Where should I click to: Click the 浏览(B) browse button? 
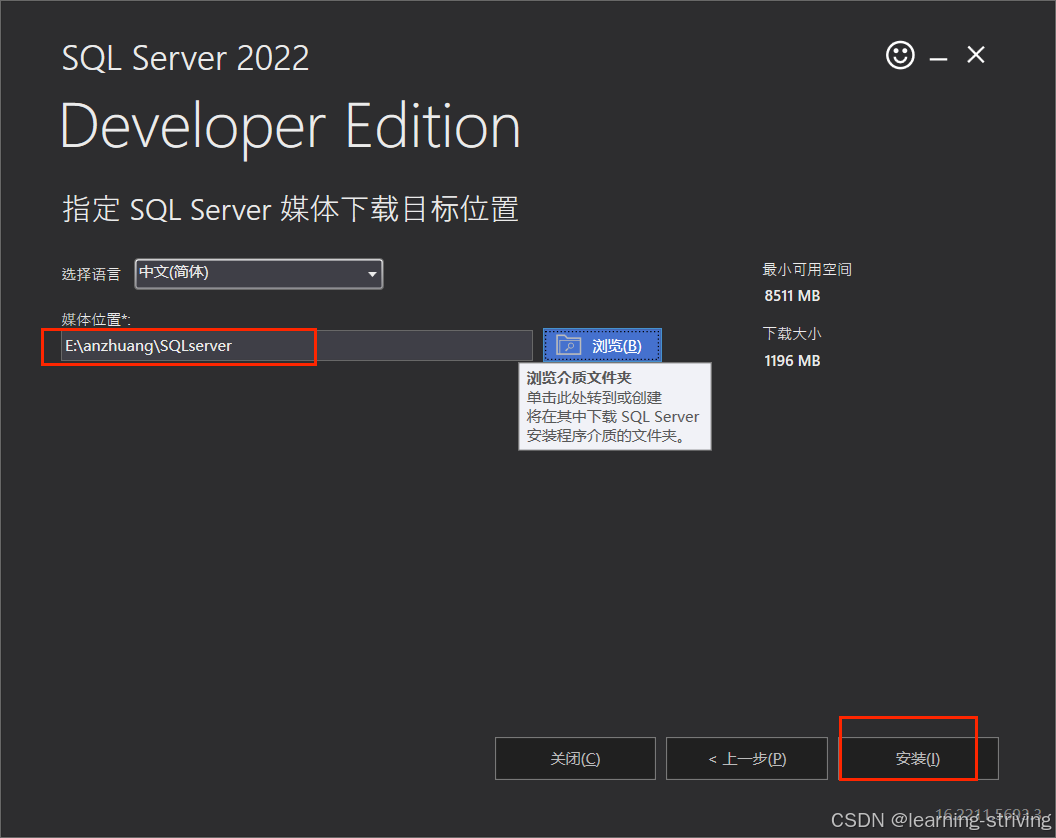602,346
